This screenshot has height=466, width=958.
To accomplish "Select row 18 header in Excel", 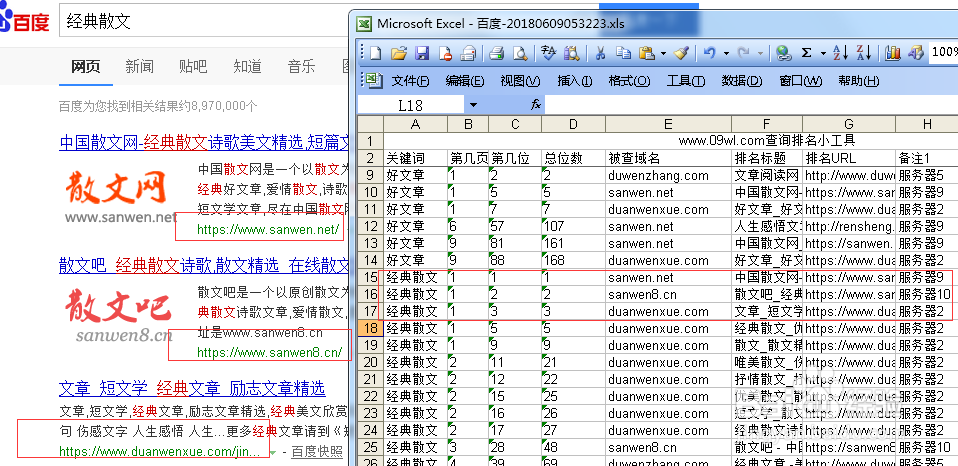I will tap(370, 329).
